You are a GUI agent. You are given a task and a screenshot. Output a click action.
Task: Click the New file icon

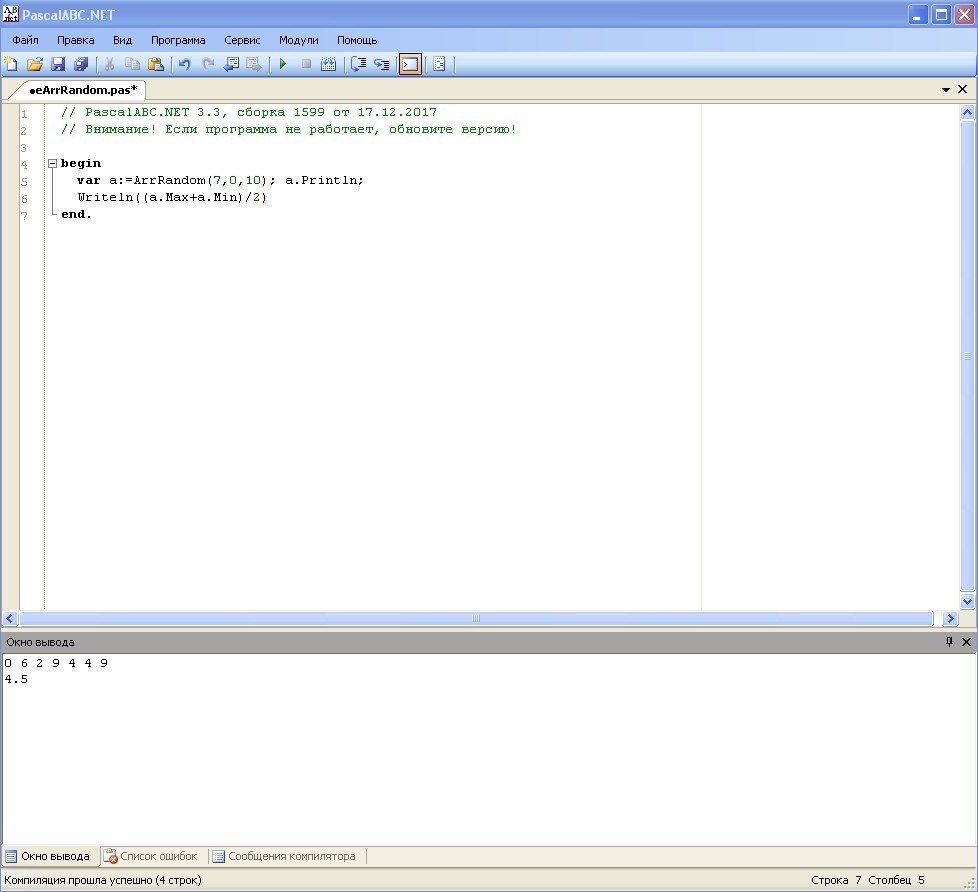coord(12,64)
